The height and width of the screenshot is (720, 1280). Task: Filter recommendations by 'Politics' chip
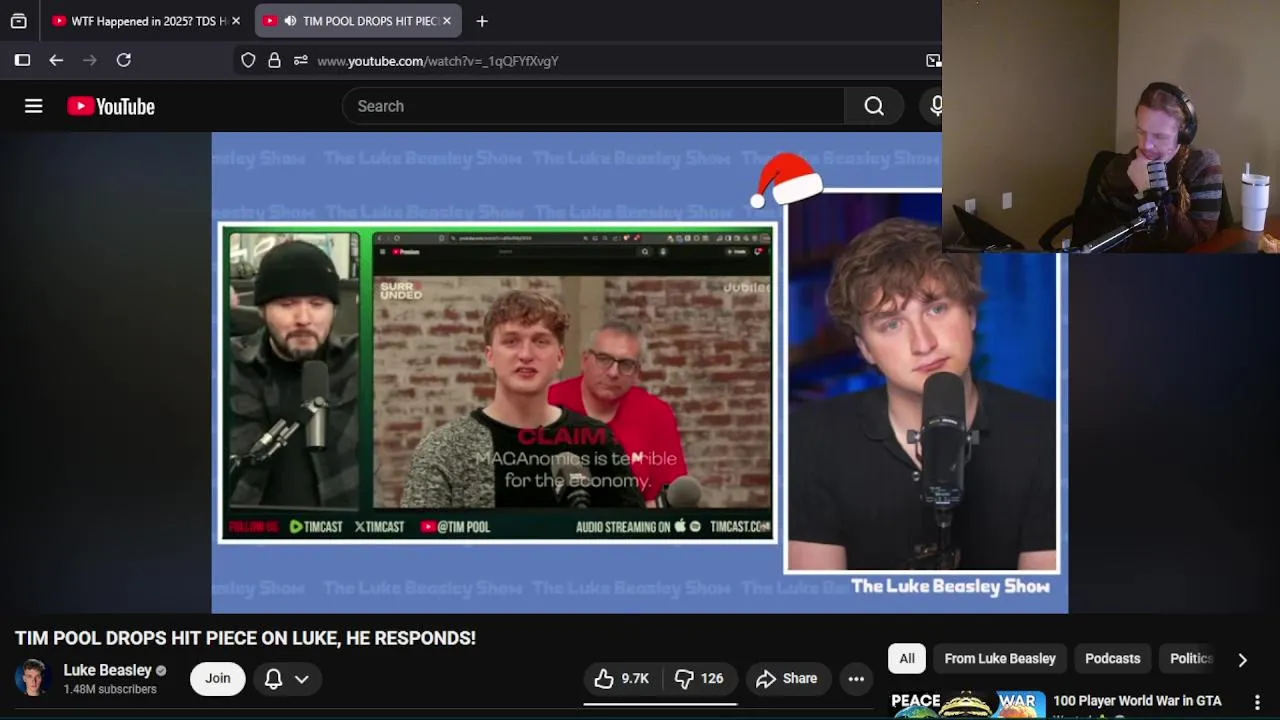point(1191,658)
